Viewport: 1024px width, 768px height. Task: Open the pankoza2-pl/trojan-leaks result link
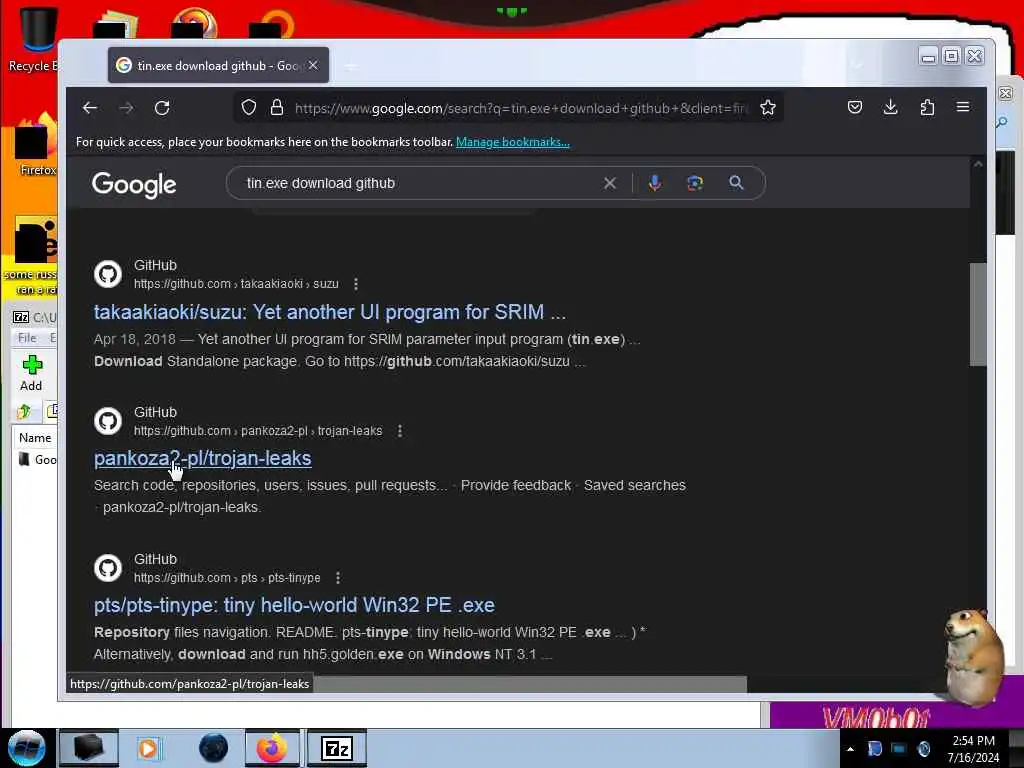[x=202, y=458]
